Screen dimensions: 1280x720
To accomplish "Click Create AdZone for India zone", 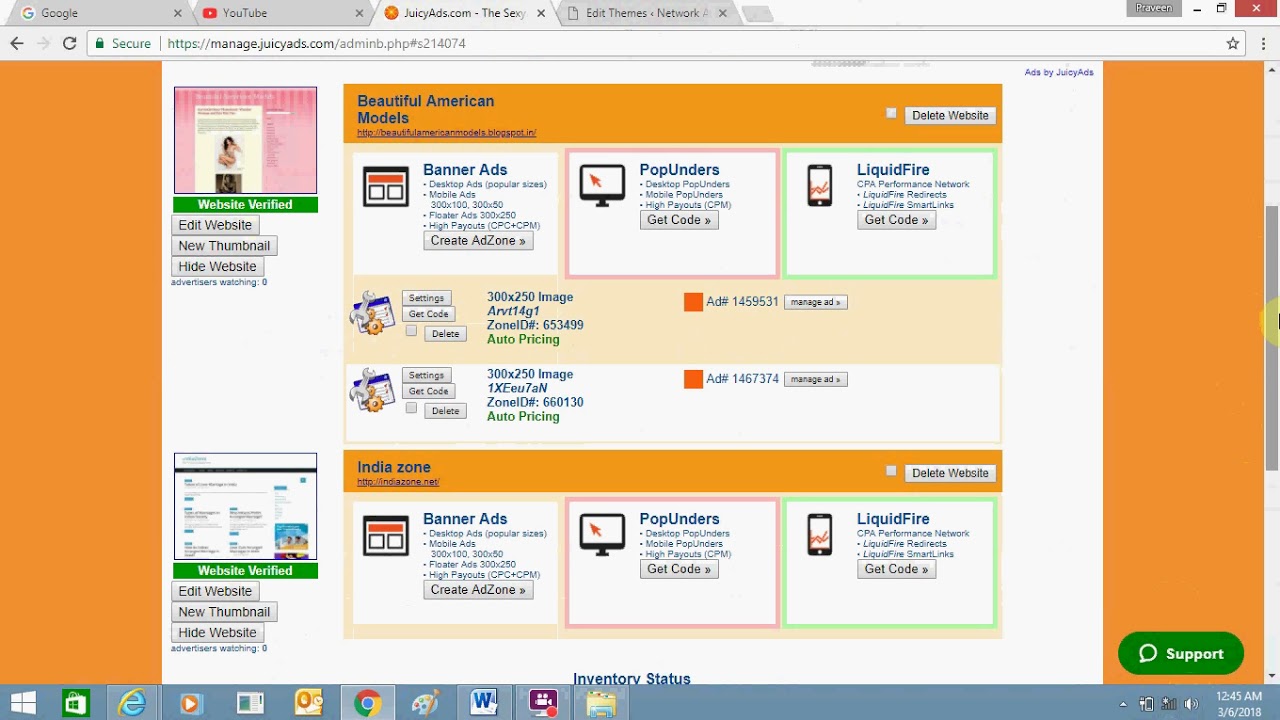I will [478, 590].
